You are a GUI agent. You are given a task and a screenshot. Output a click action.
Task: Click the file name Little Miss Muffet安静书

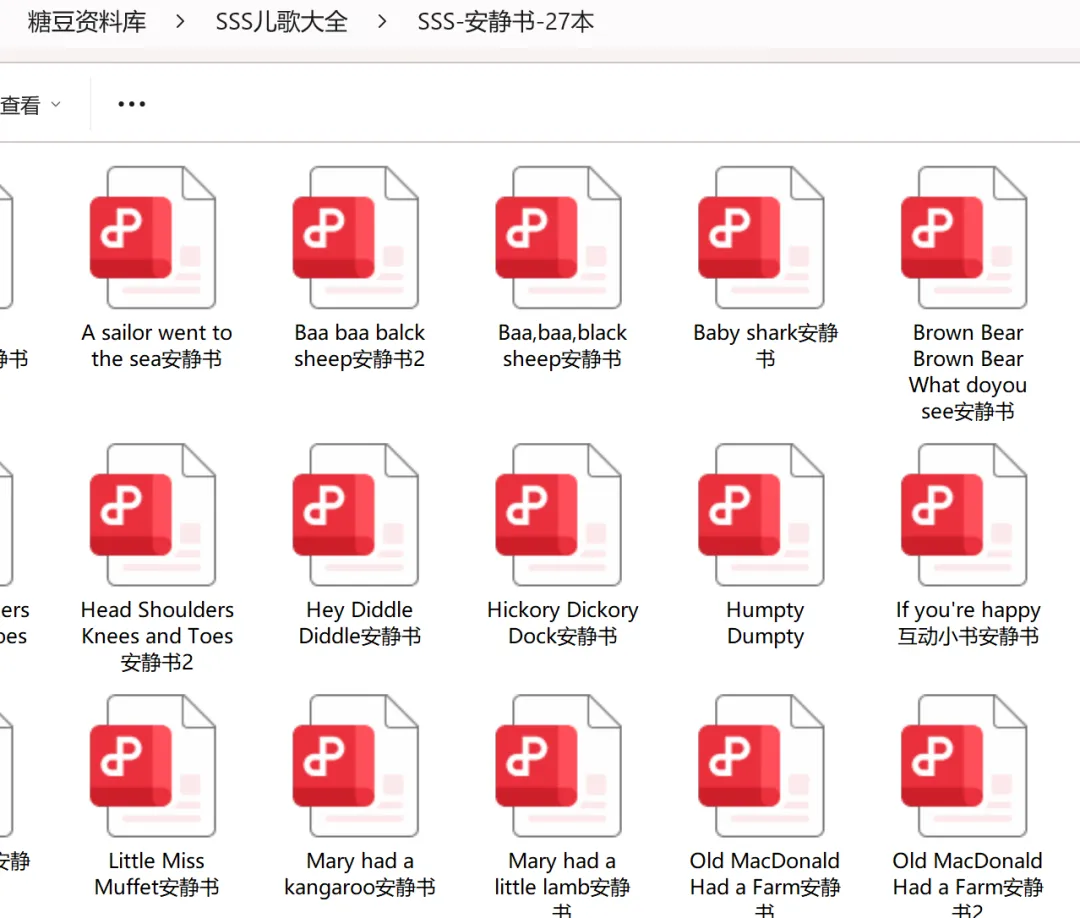(x=157, y=874)
